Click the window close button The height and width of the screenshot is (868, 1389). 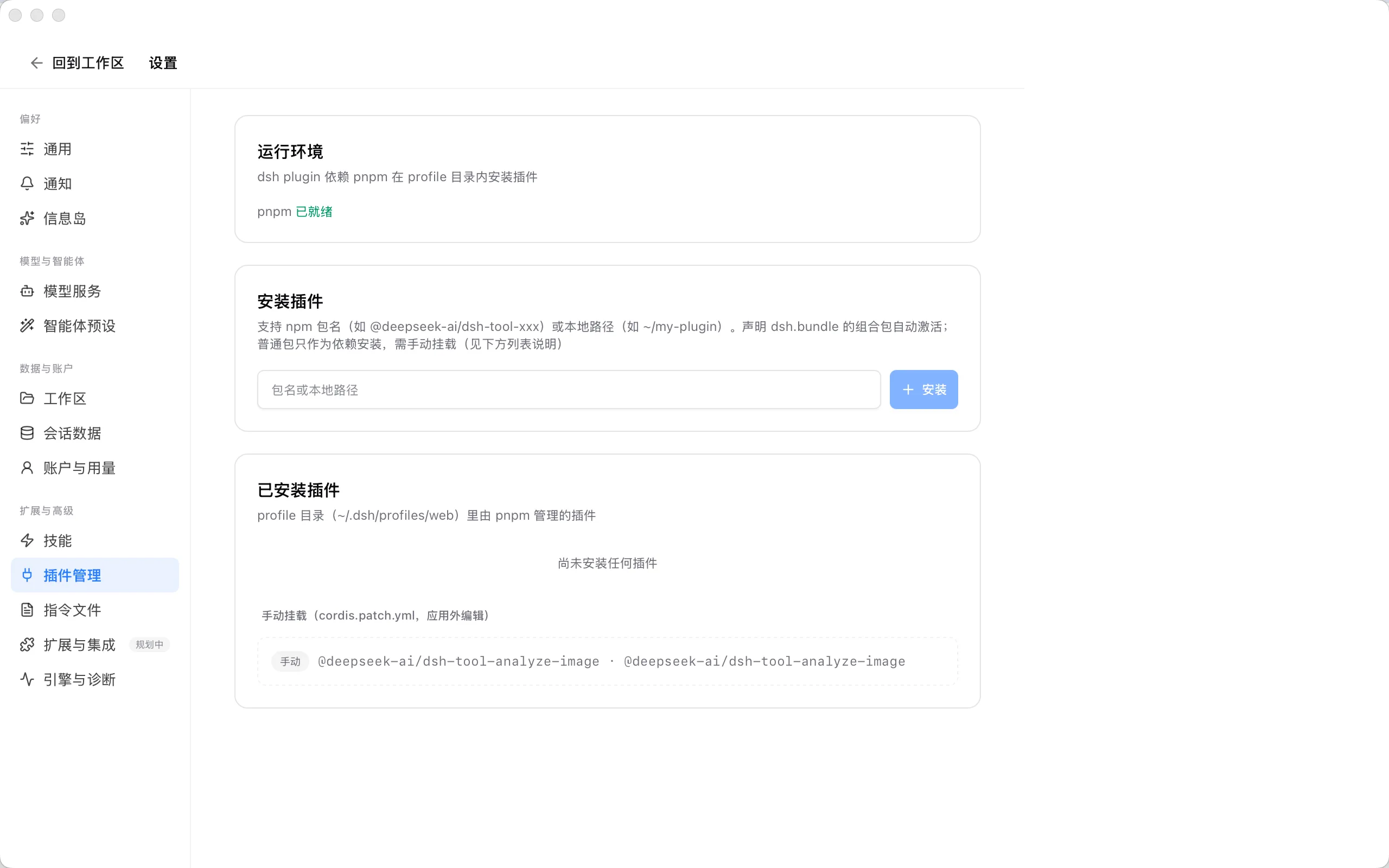point(16,16)
